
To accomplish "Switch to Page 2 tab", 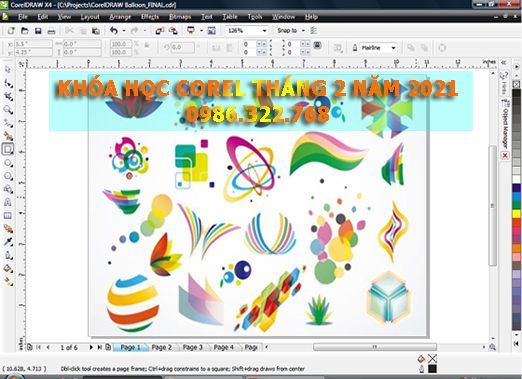I will coord(162,347).
